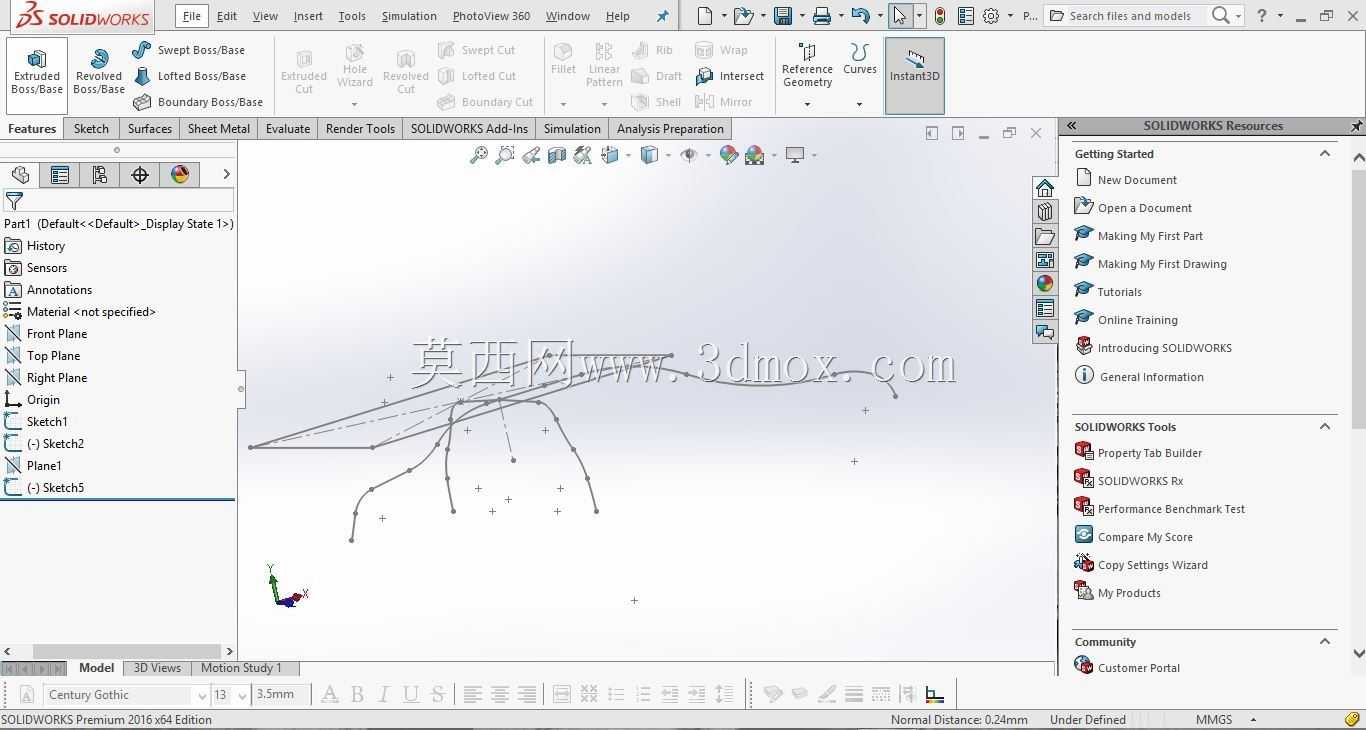Open the DisplayManager tab
Screen dimensions: 1366x730
[x=180, y=175]
